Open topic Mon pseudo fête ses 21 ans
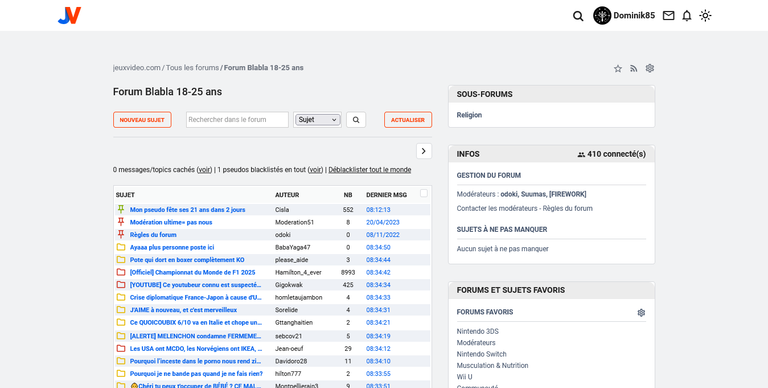This screenshot has height=388, width=768. tap(188, 210)
